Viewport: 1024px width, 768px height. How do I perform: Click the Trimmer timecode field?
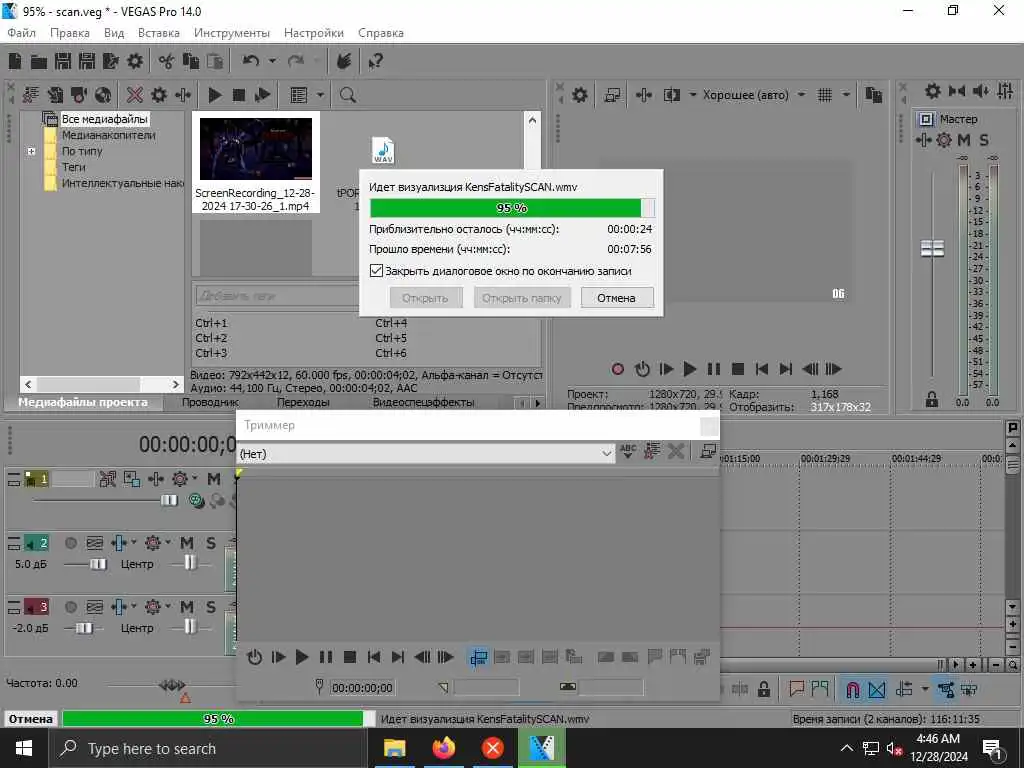pos(362,688)
